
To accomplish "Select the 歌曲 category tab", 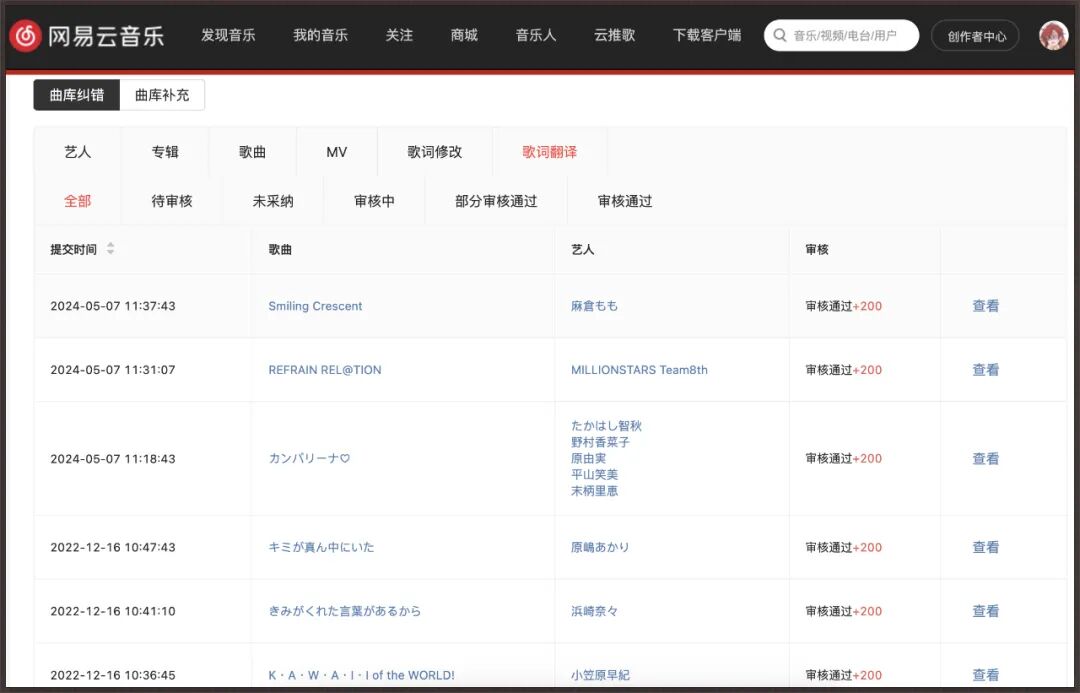I will tap(252, 152).
